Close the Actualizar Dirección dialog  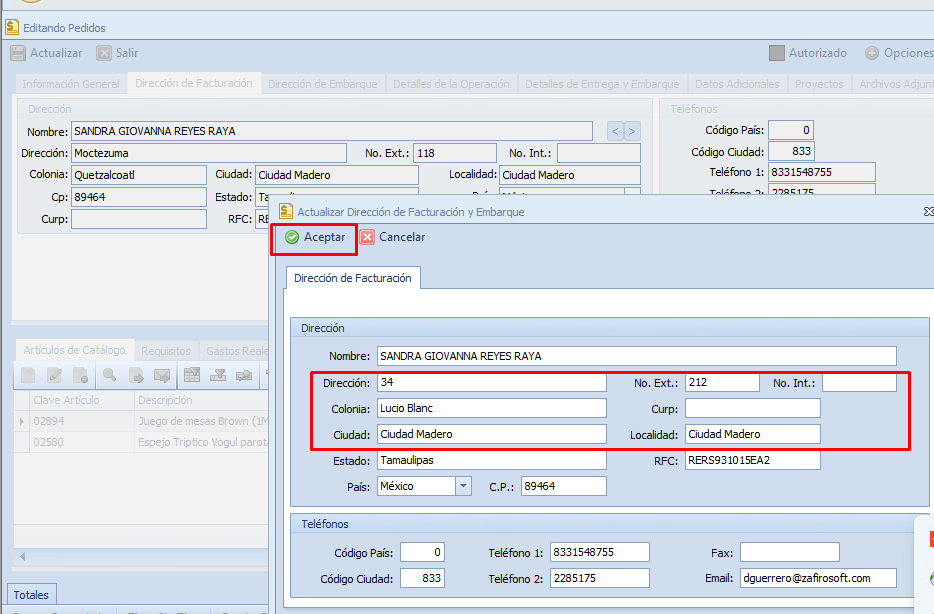click(x=927, y=212)
